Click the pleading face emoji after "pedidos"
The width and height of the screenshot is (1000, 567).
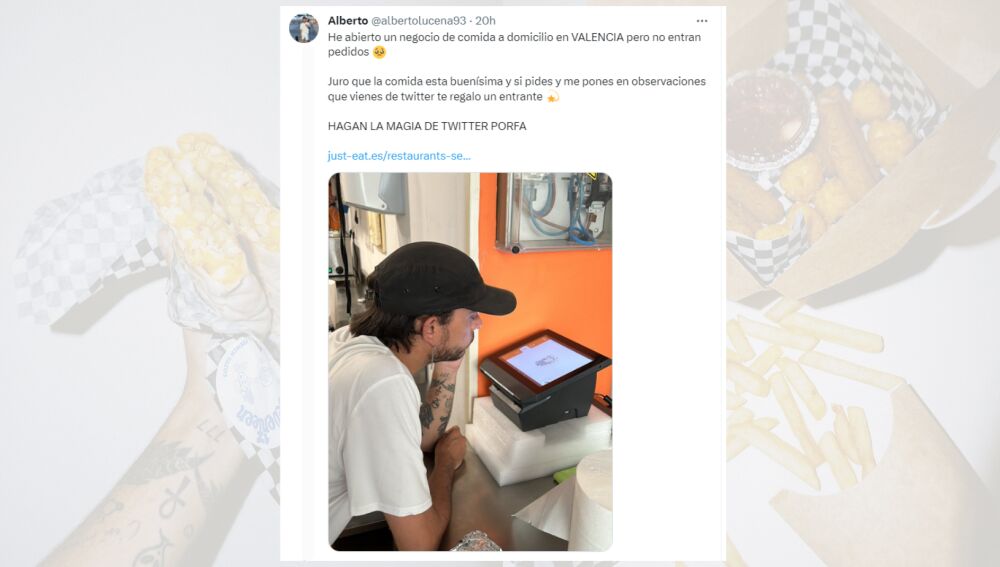tap(379, 52)
